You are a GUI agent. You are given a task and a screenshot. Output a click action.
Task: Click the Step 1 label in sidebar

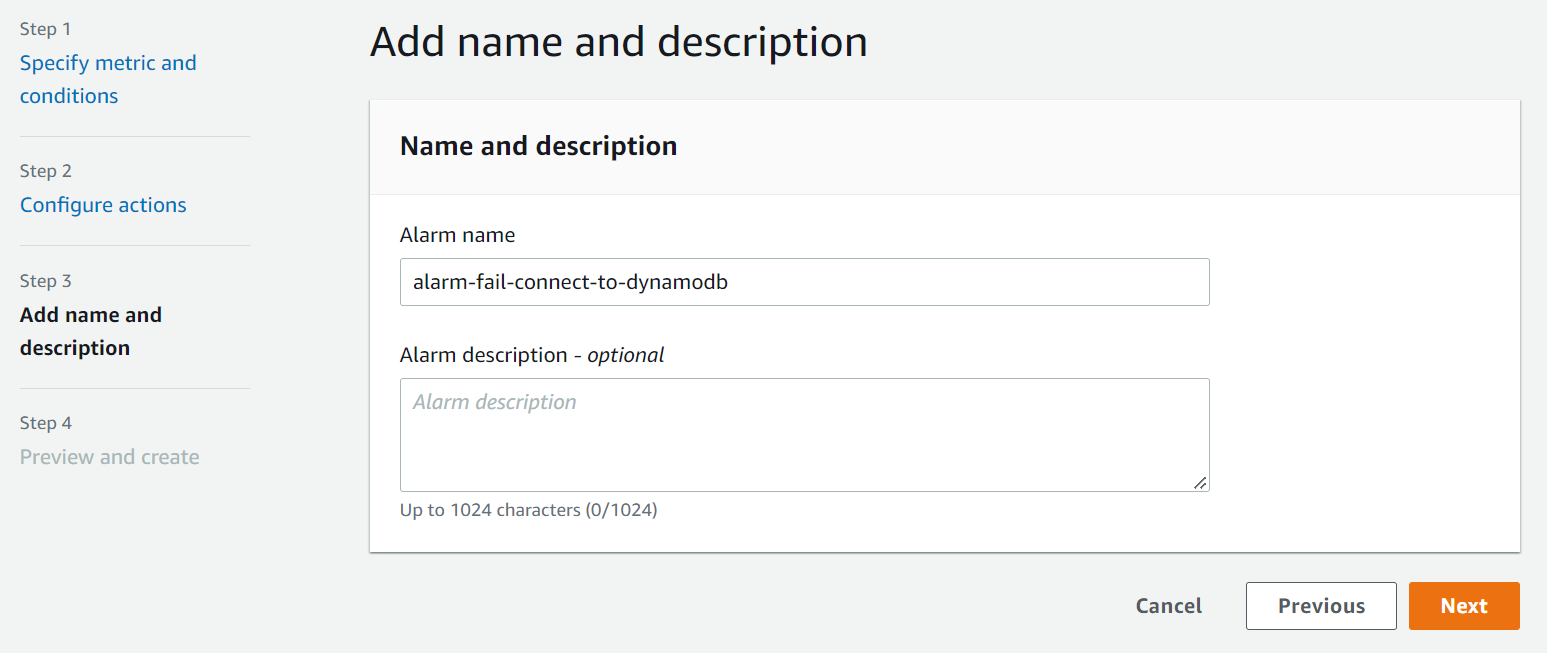click(45, 29)
